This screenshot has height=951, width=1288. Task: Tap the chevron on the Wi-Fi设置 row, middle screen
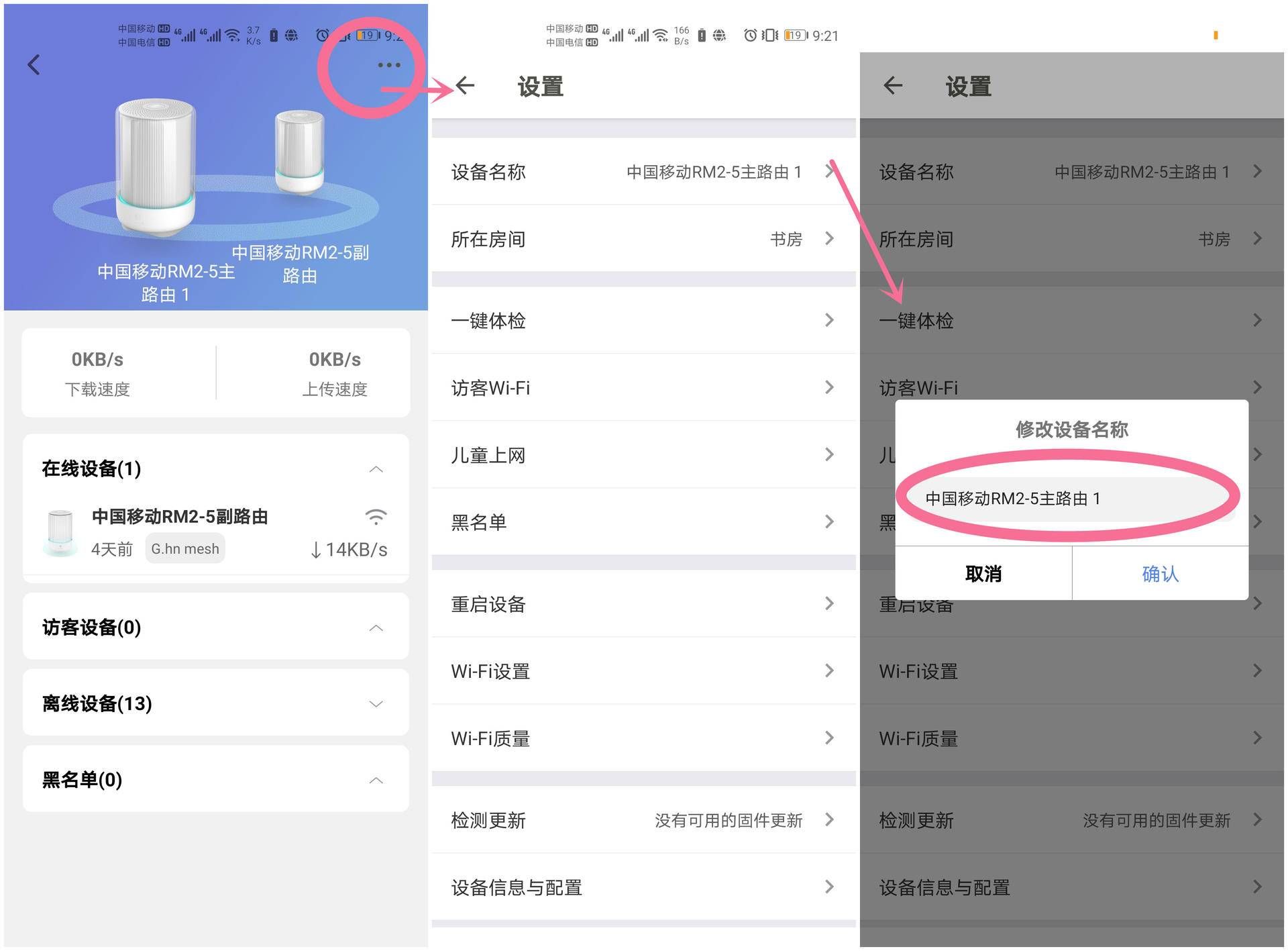click(830, 670)
